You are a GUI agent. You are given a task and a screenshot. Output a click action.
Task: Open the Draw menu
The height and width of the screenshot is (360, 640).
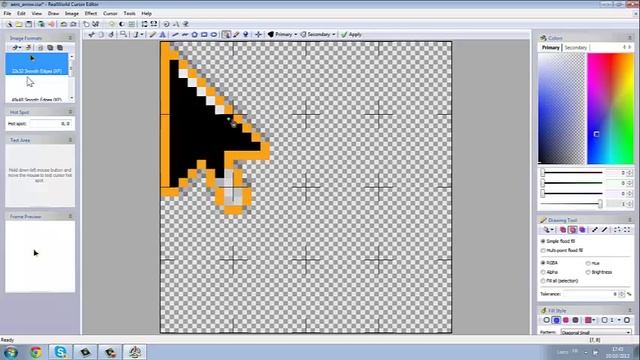point(53,13)
